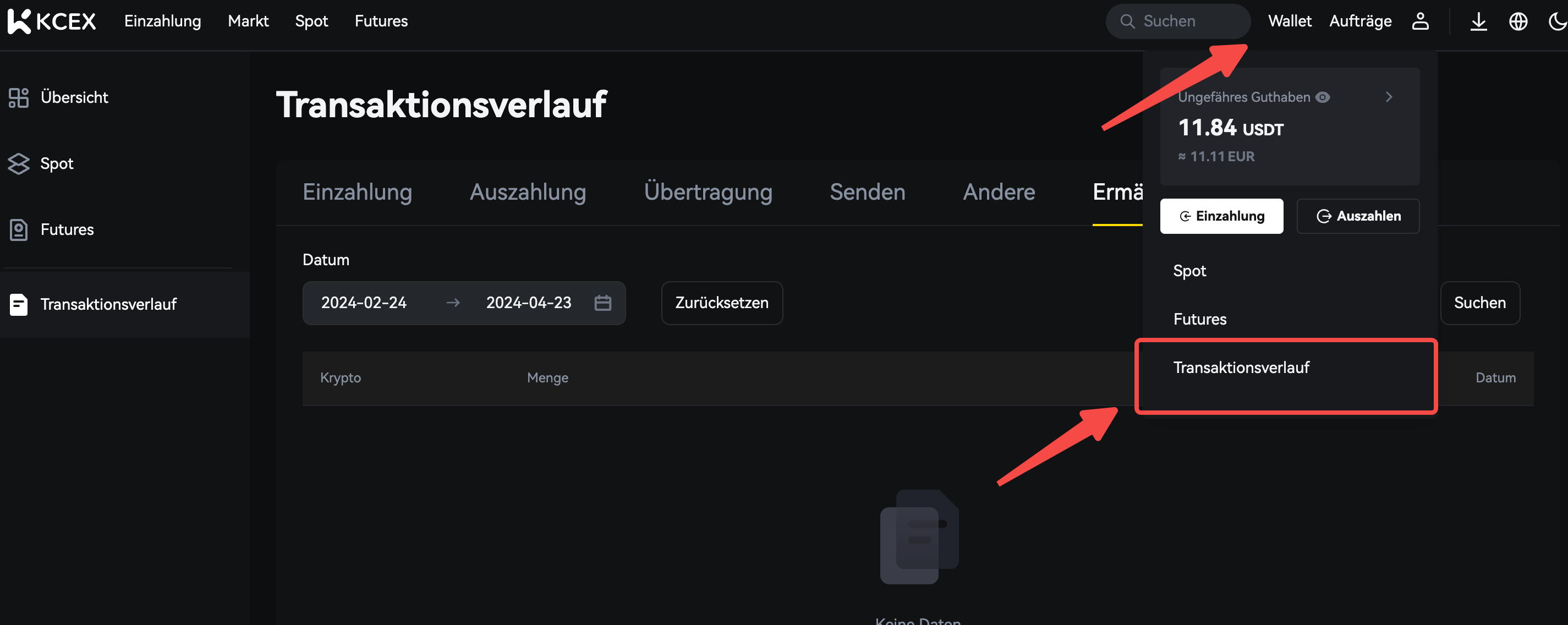
Task: Switch to the Übertragung tab
Action: pos(708,193)
